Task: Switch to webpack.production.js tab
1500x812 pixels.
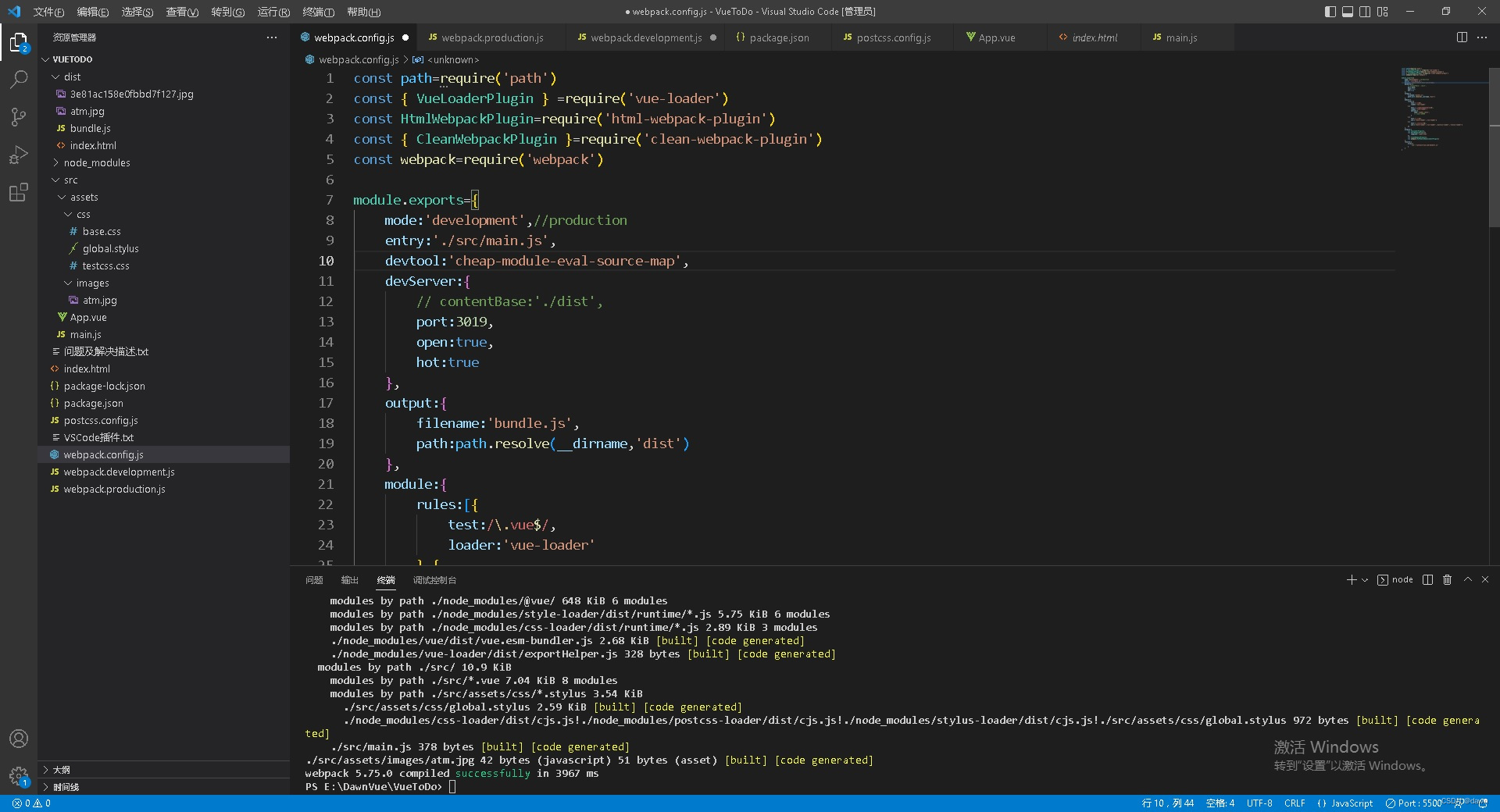Action: pos(492,37)
